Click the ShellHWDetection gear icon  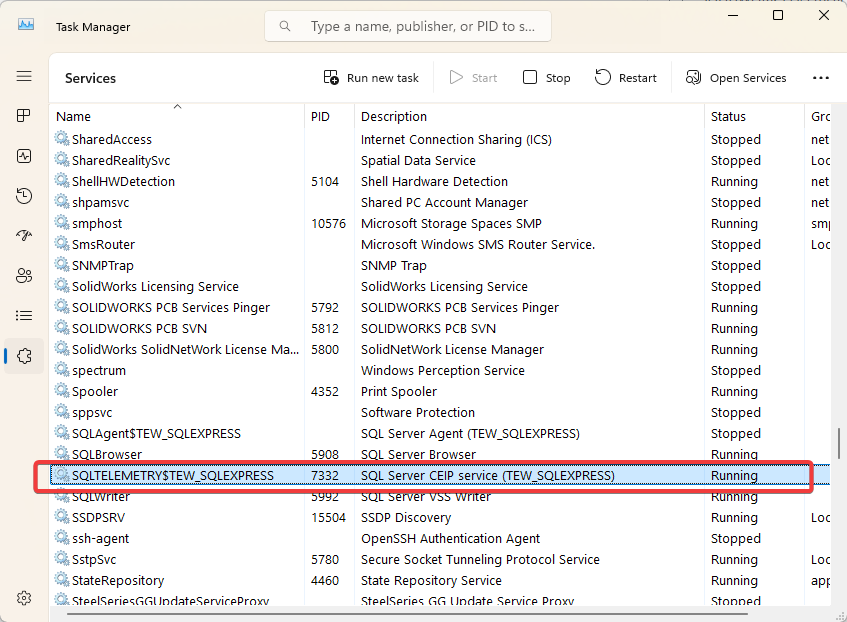click(x=62, y=180)
